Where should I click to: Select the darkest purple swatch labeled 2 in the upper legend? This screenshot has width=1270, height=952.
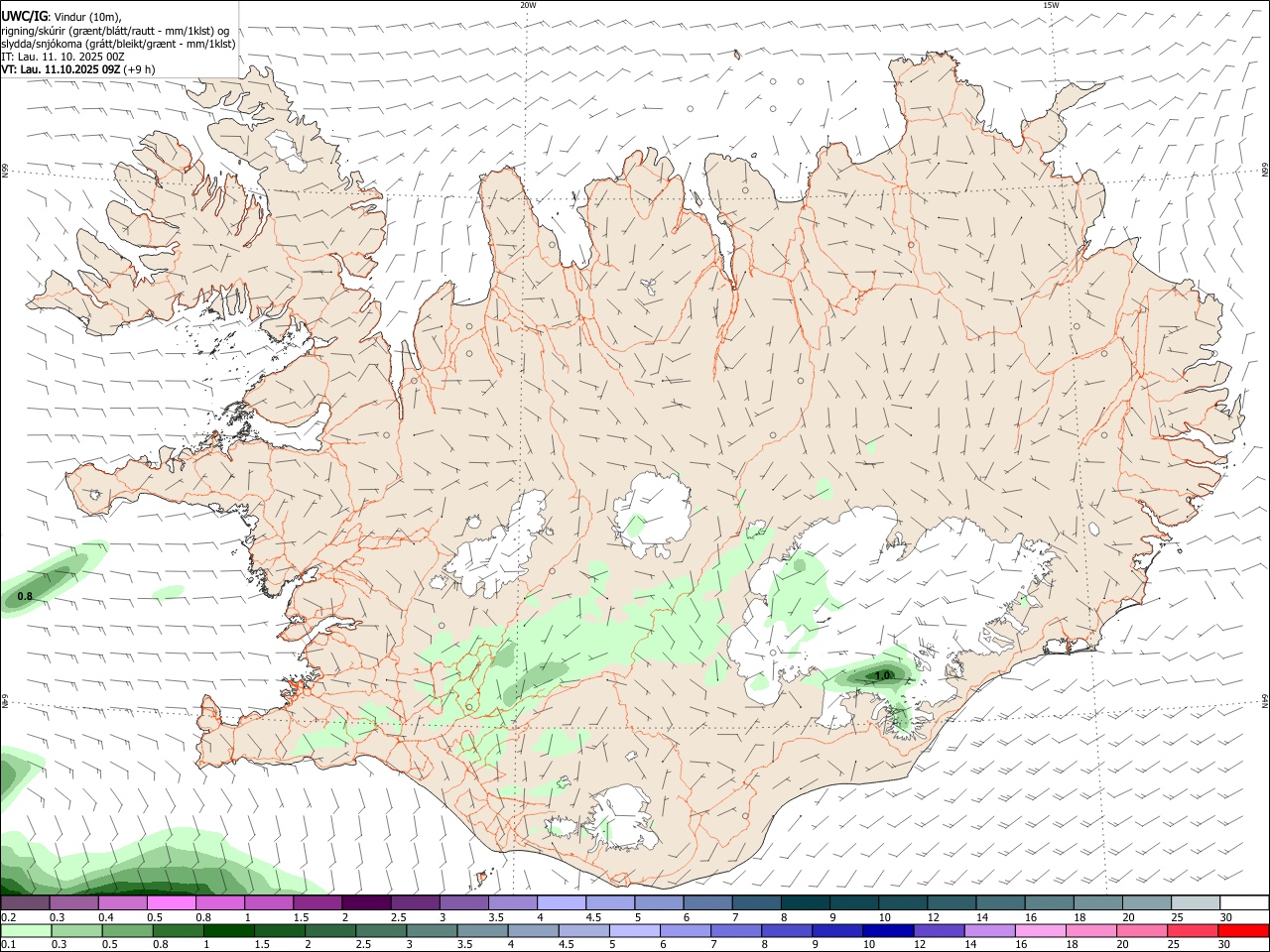365,902
